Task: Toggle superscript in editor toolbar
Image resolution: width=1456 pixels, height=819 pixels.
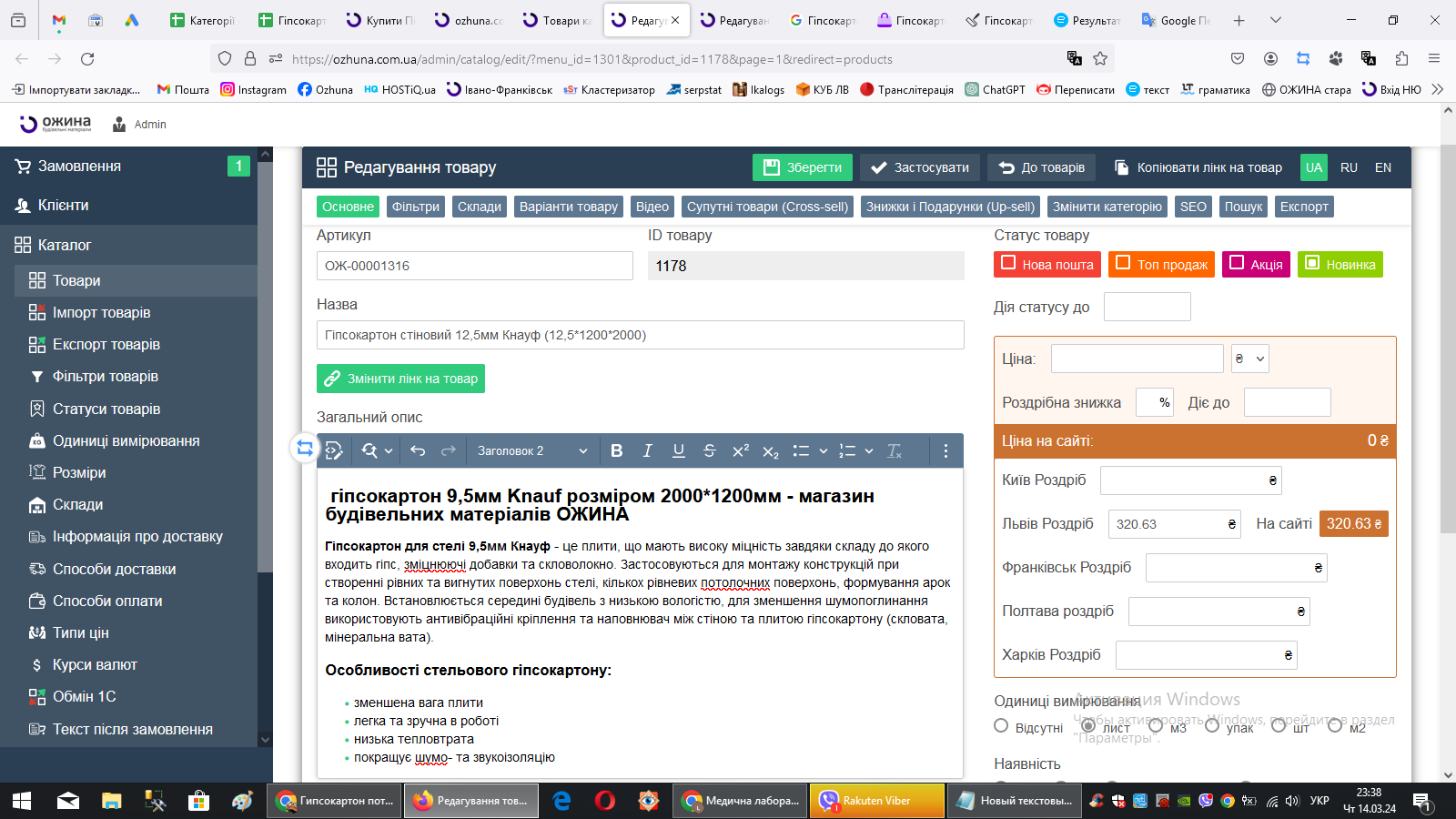Action: (740, 450)
